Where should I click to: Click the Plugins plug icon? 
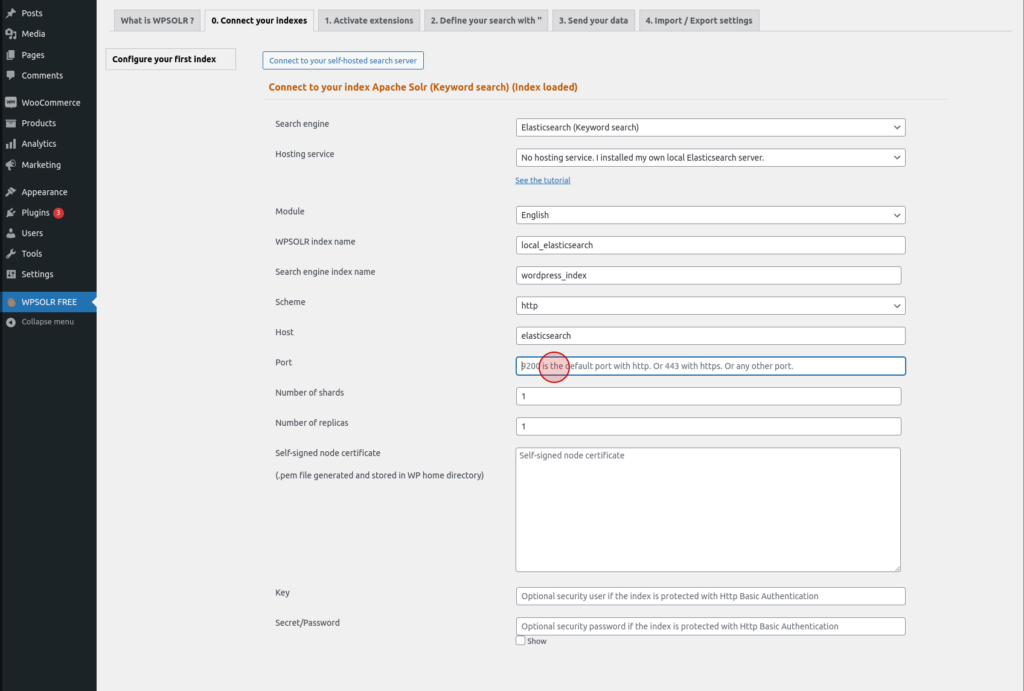click(x=10, y=212)
